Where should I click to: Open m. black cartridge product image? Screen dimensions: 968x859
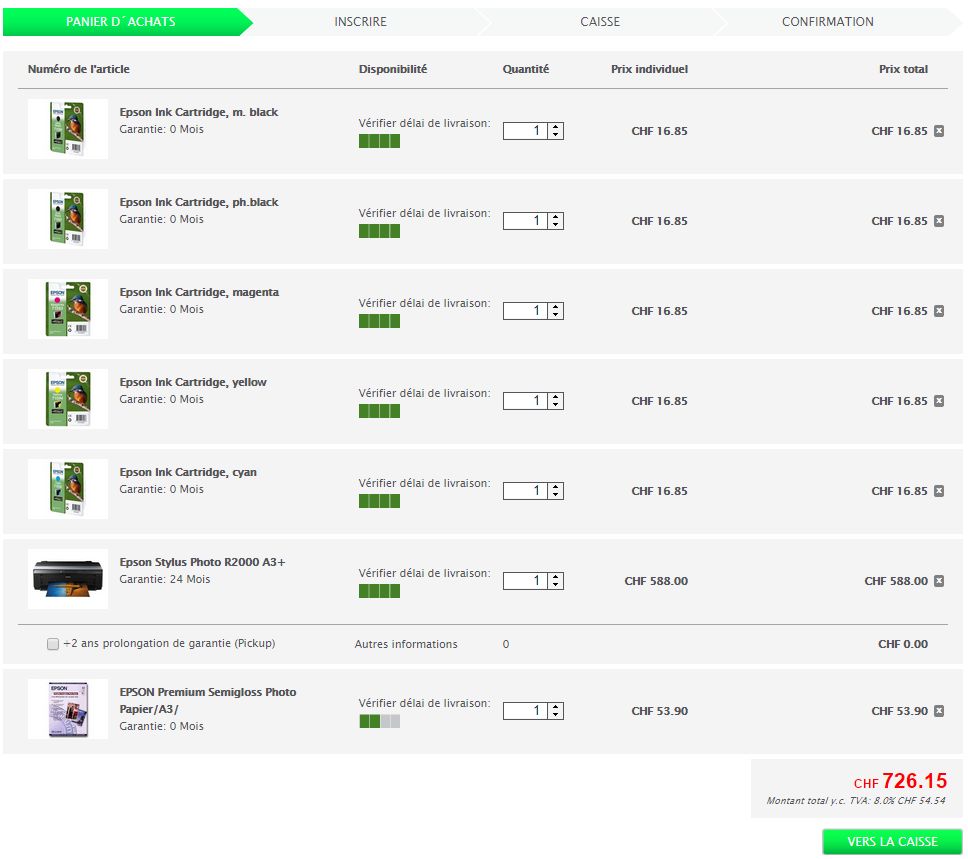pyautogui.click(x=68, y=129)
